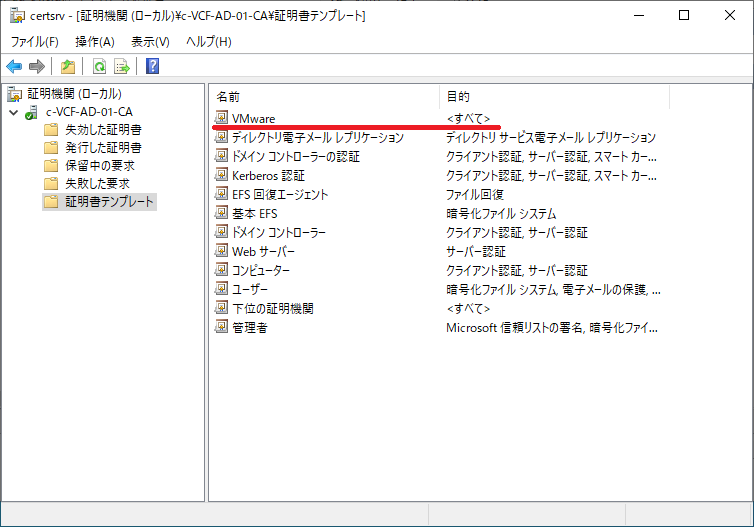The image size is (754, 527).
Task: Click the 証明書テンプレート folder icon
Action: [51, 201]
